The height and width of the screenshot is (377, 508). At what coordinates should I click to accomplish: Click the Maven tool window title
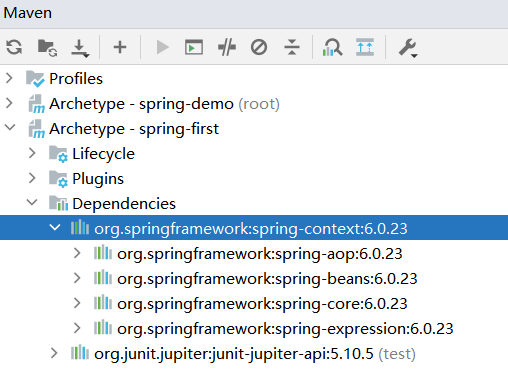(x=28, y=13)
